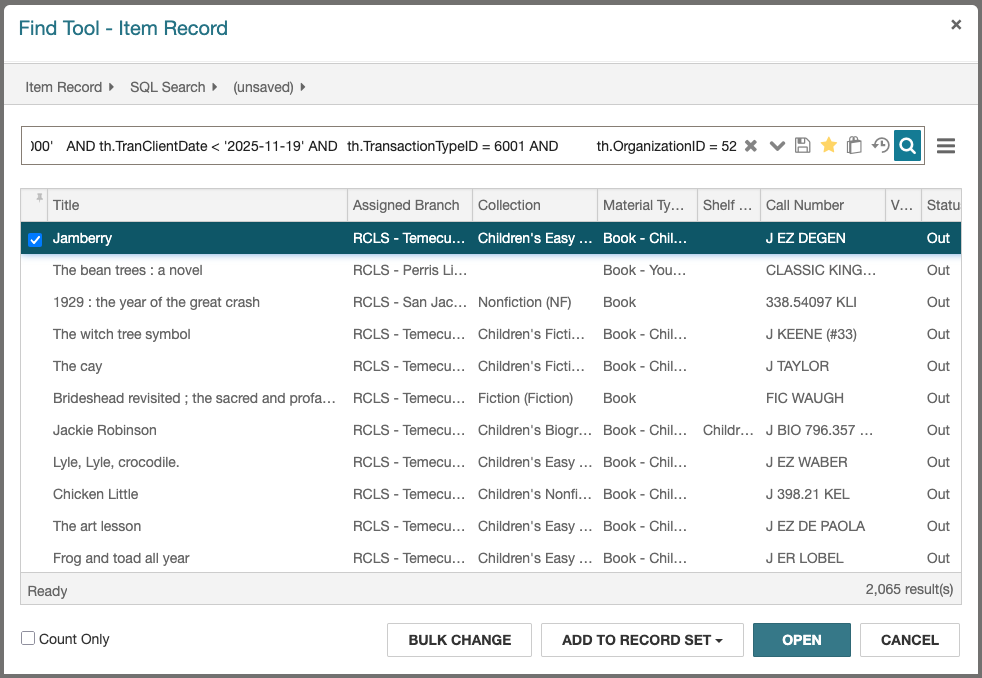Click the BULK CHANGE button
This screenshot has width=982, height=678.
pos(459,639)
